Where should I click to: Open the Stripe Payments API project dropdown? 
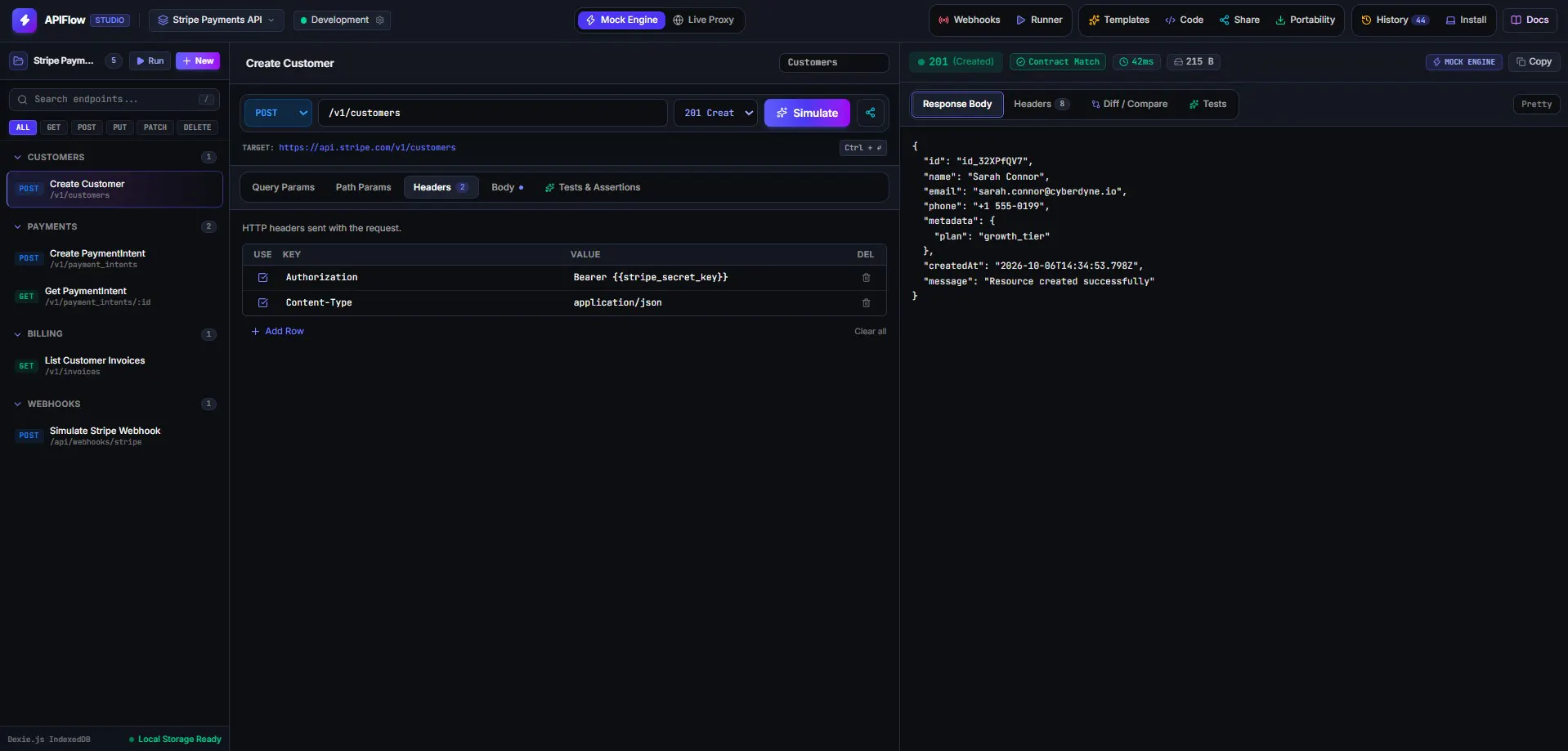pyautogui.click(x=217, y=20)
